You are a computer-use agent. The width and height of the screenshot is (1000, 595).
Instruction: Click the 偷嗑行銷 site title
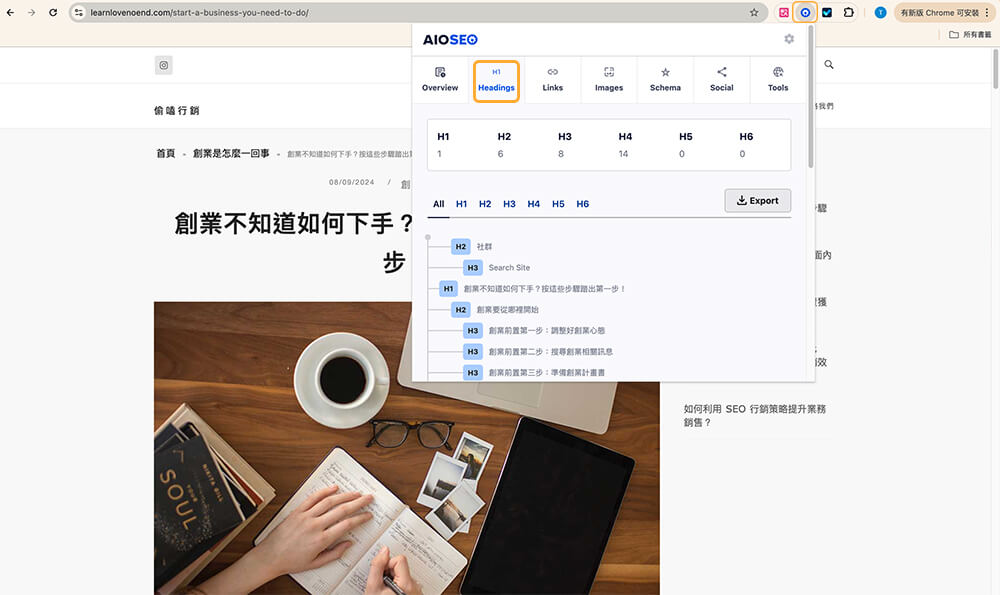[177, 110]
